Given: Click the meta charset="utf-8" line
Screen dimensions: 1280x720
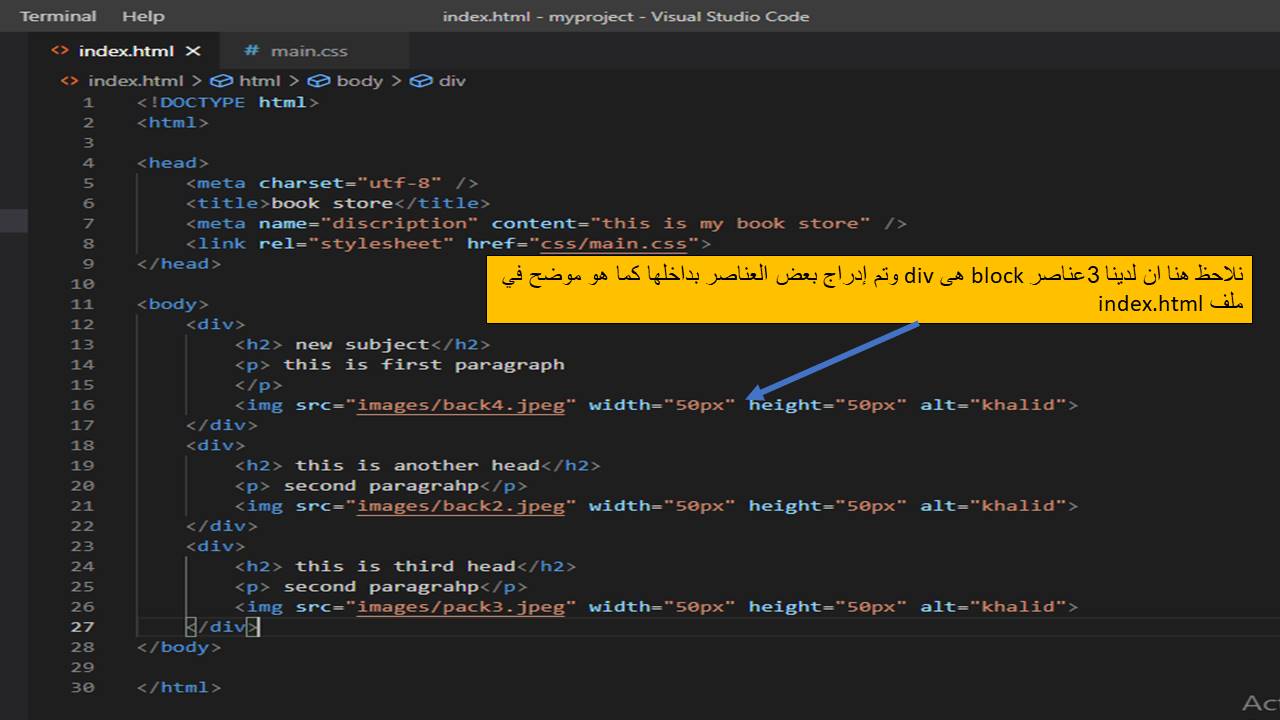Looking at the screenshot, I should (x=332, y=183).
